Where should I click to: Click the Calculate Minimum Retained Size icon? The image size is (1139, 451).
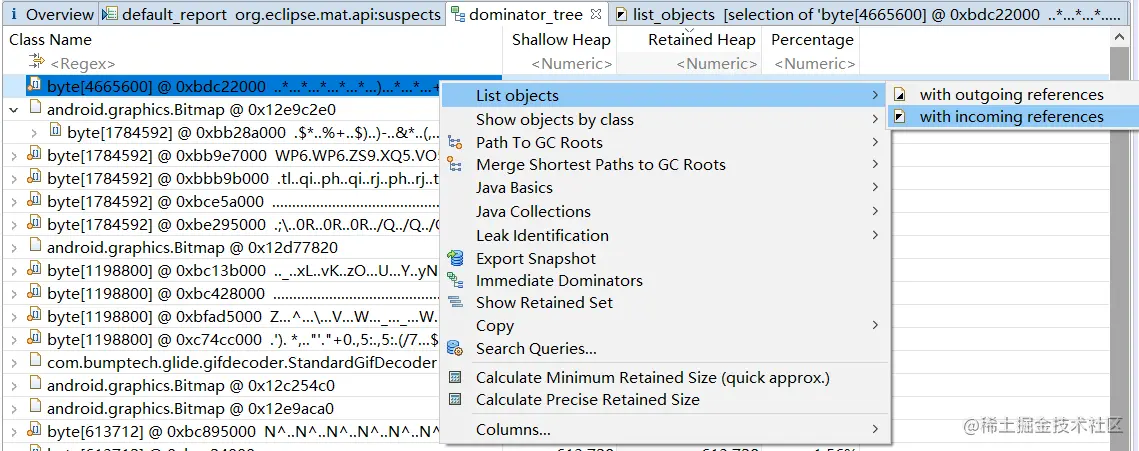[x=455, y=377]
